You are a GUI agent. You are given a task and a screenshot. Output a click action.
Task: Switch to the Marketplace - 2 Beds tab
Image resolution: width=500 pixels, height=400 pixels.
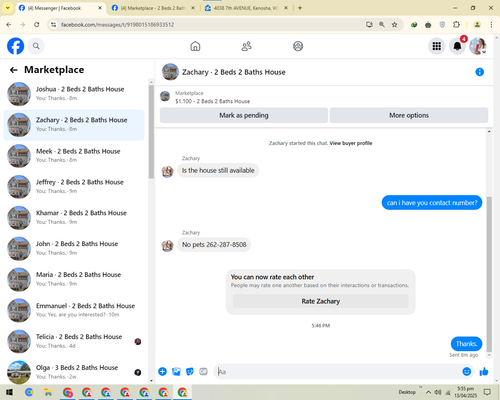pyautogui.click(x=153, y=8)
